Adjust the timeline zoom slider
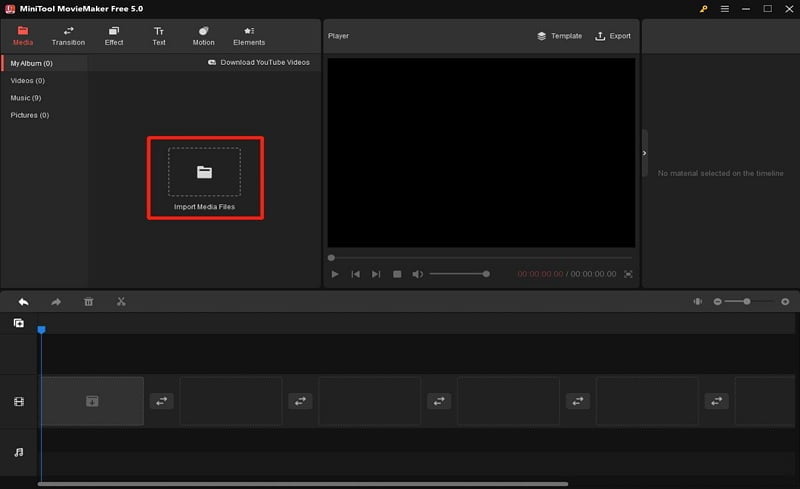 tap(750, 302)
